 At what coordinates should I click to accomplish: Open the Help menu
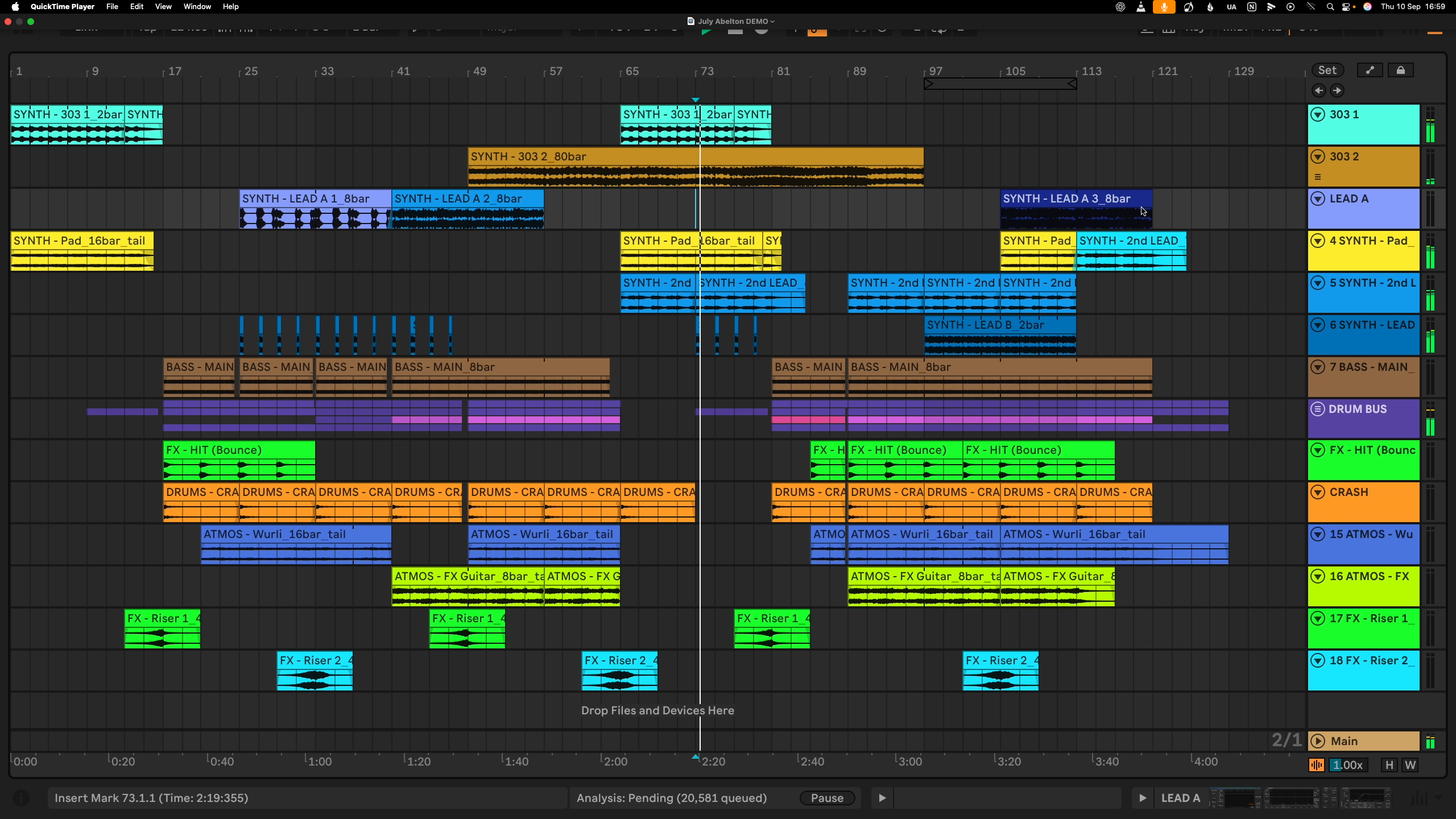230,7
